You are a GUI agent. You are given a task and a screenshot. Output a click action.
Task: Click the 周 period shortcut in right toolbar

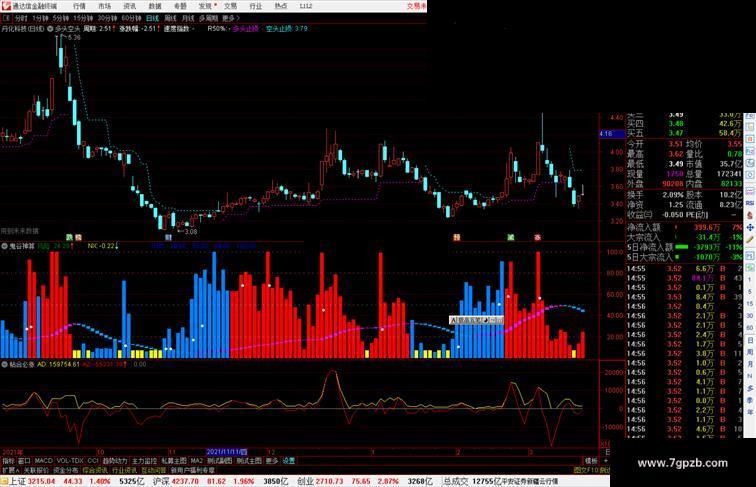750,352
